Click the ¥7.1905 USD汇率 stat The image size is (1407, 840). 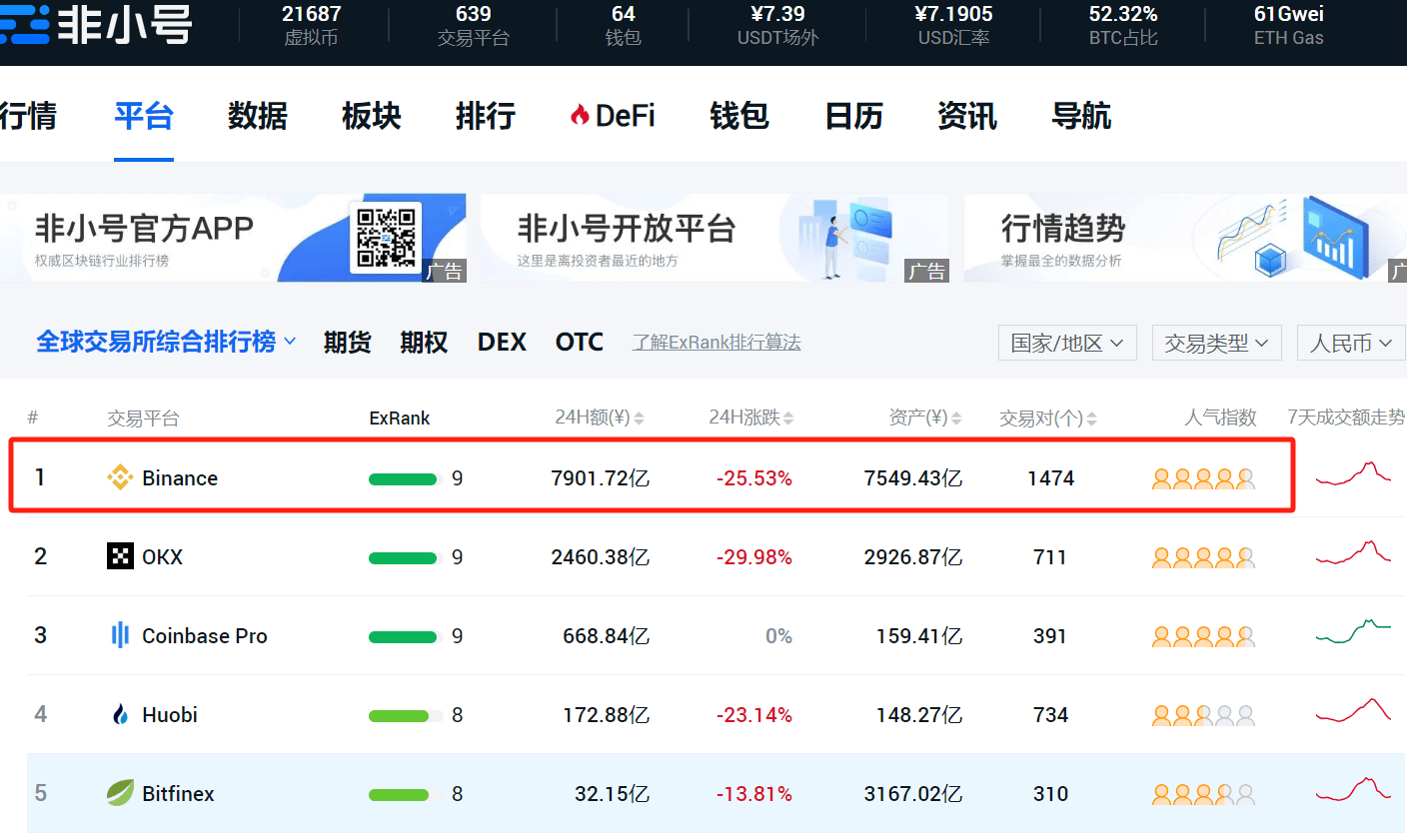[x=954, y=25]
